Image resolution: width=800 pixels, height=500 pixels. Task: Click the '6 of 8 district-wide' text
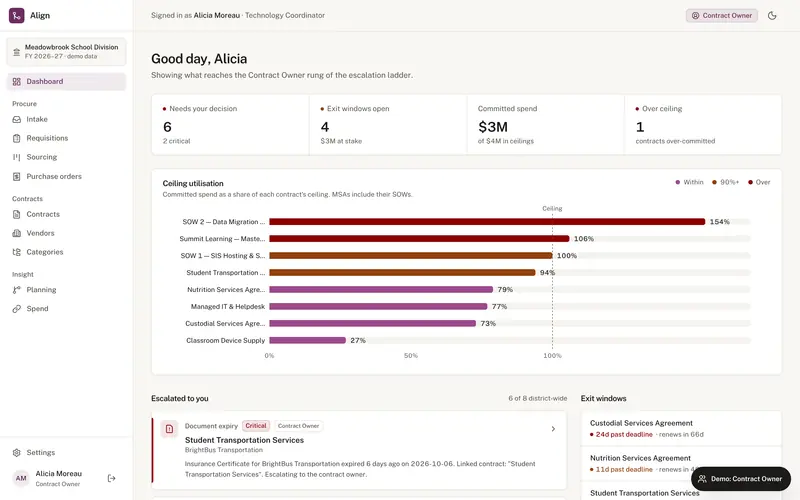537,398
